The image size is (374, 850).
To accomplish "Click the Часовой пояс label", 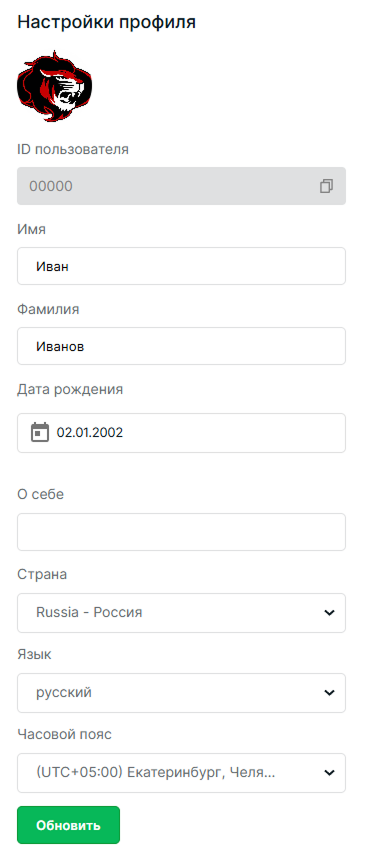I will pos(65,735).
